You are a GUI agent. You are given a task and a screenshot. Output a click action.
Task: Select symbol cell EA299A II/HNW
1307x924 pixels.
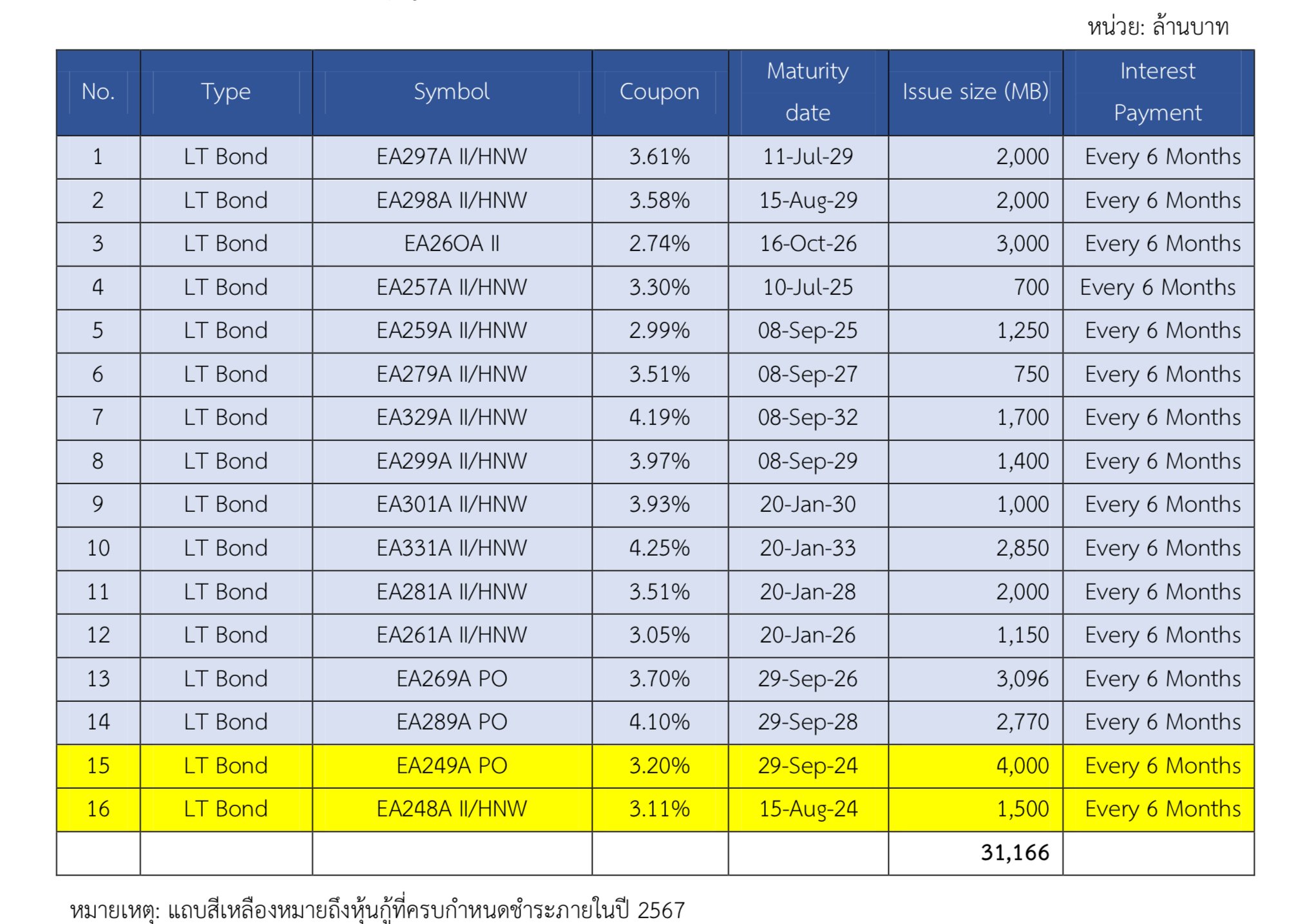[452, 462]
